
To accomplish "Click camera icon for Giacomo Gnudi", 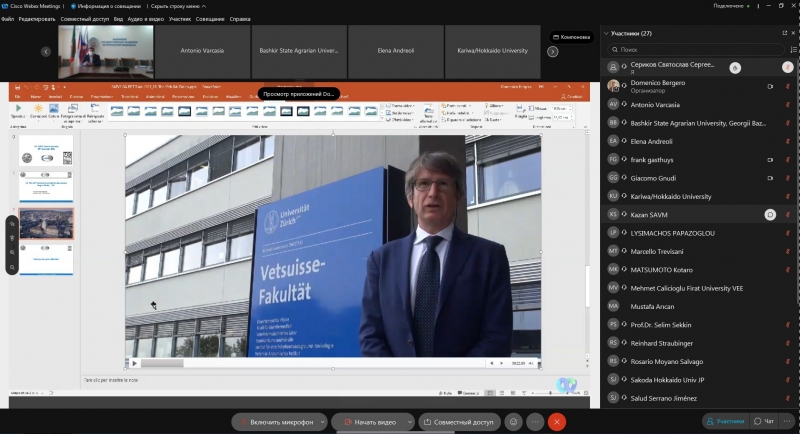I will tap(770, 178).
